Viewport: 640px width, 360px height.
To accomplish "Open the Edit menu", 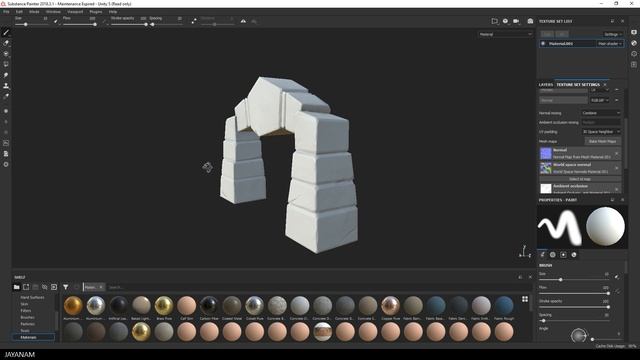I will point(19,12).
